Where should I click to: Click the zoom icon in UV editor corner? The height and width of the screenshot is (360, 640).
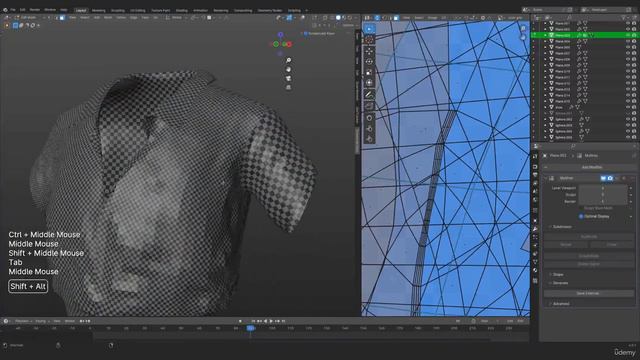pyautogui.click(x=523, y=29)
